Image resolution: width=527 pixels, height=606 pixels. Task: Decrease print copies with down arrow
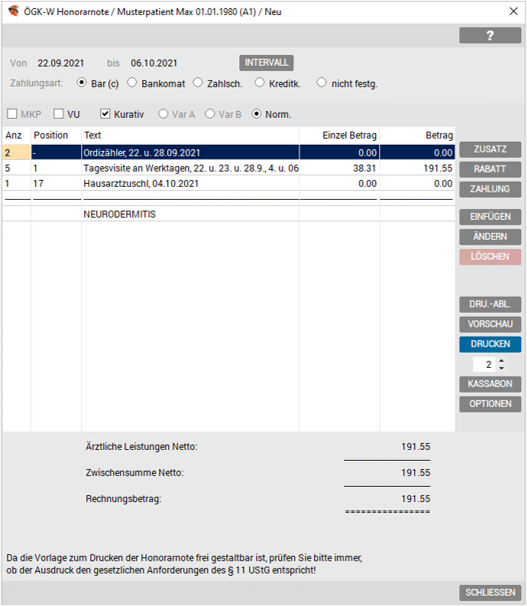click(x=501, y=368)
